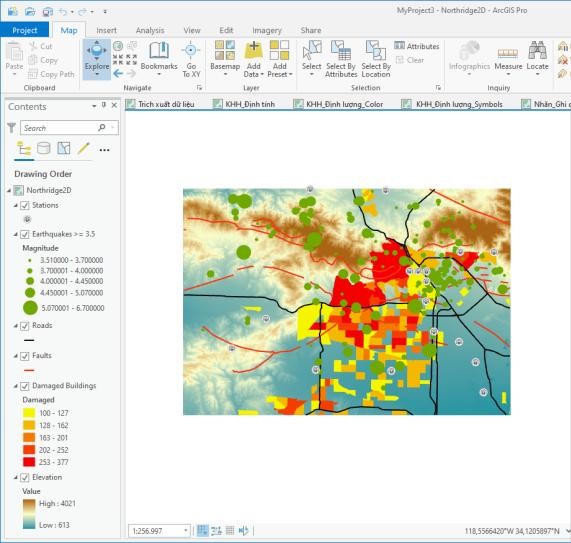The image size is (571, 543).
Task: Open the map scale dropdown
Action: (x=186, y=531)
